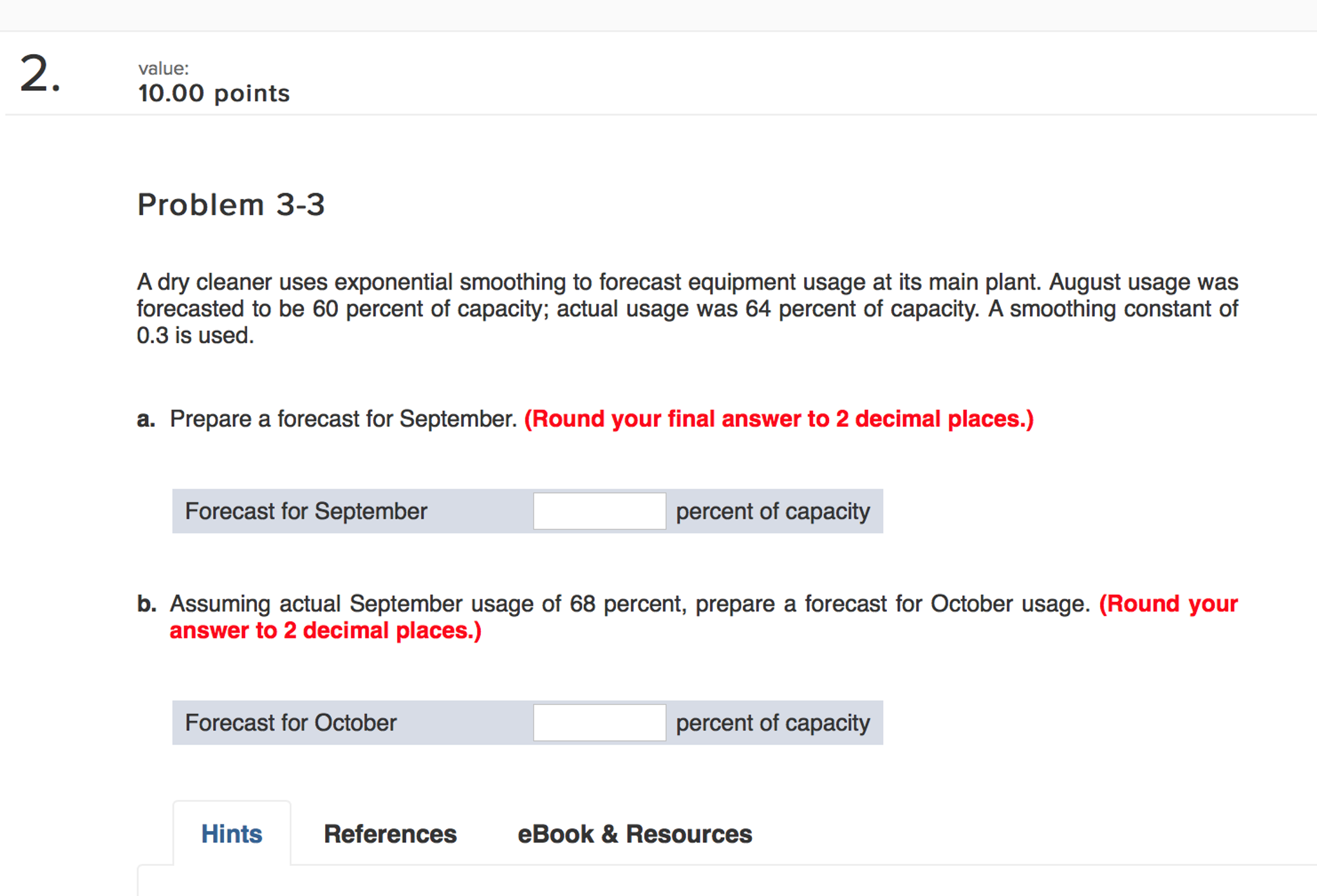Open the Hints tab

(x=232, y=834)
